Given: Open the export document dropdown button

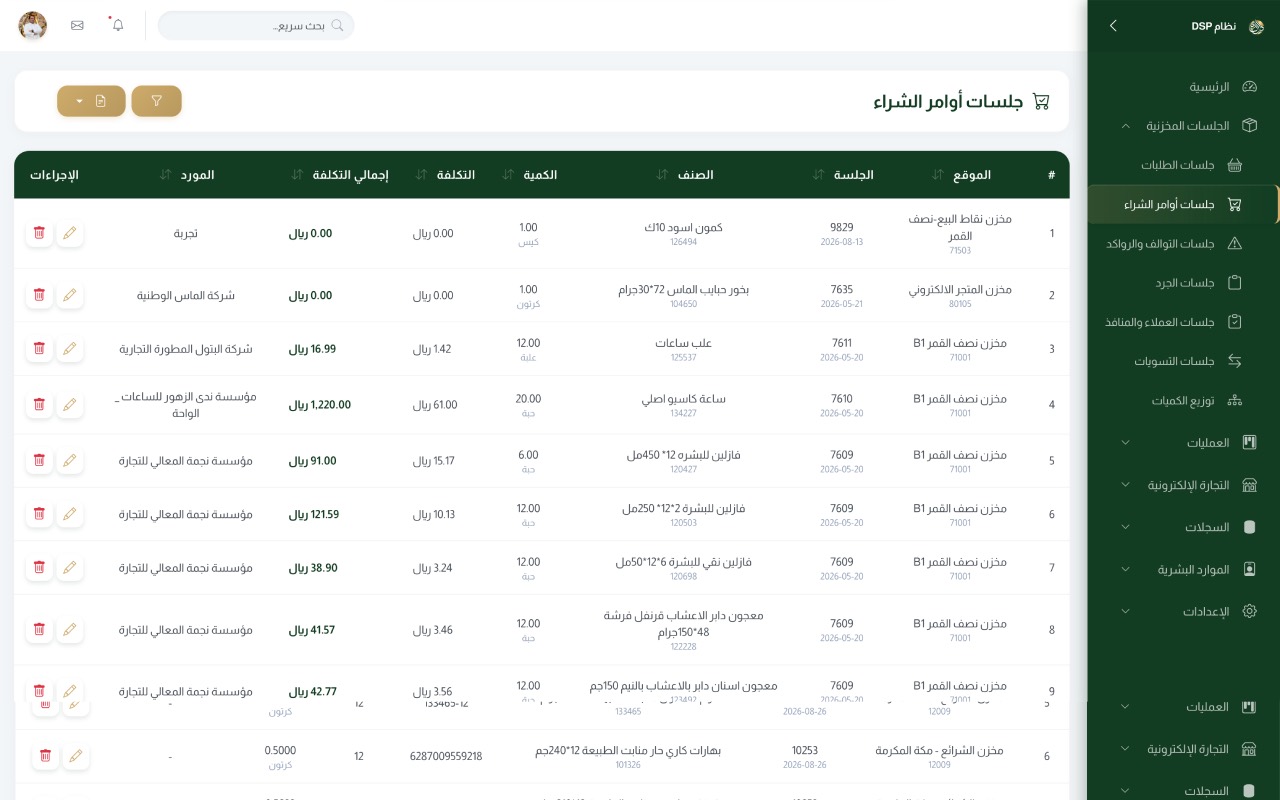Looking at the screenshot, I should pyautogui.click(x=91, y=101).
